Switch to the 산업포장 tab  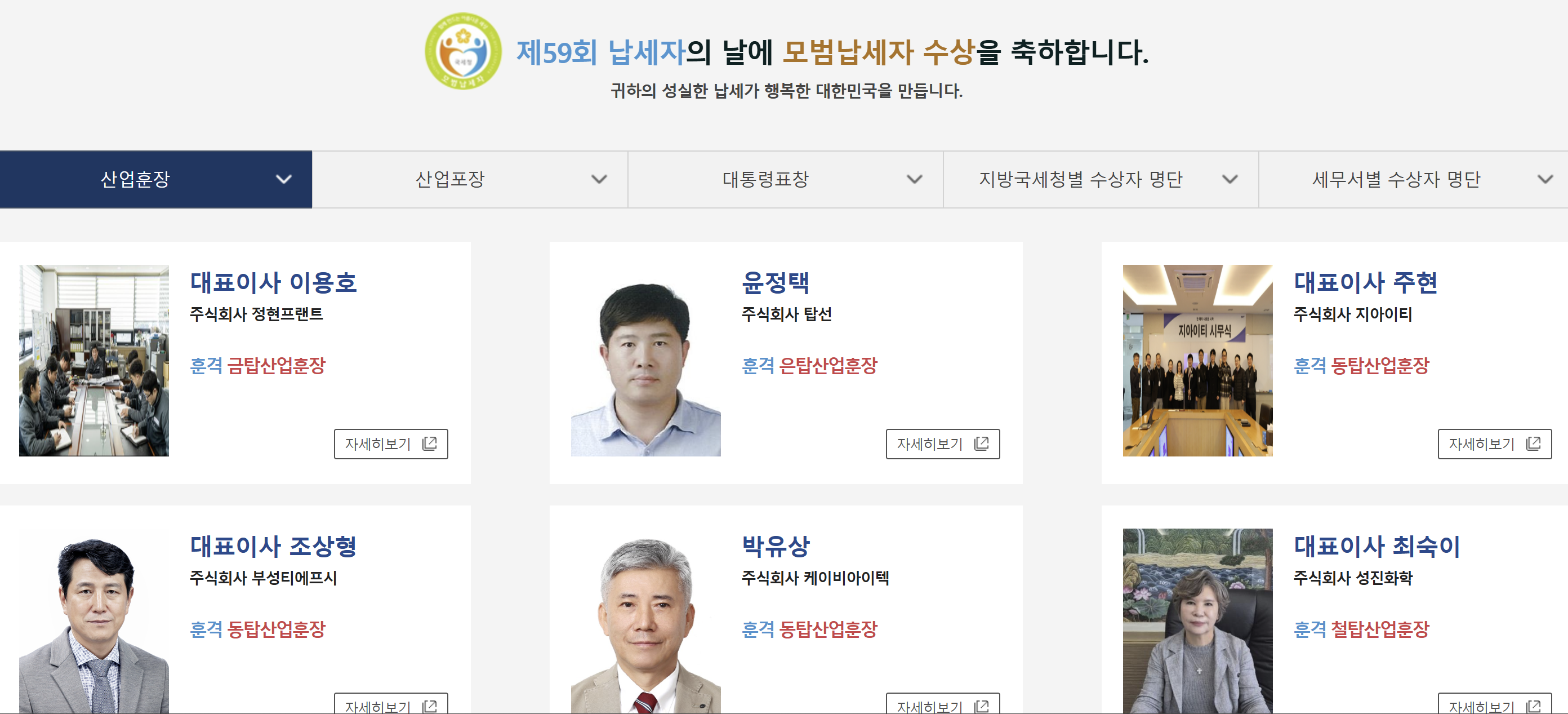[x=470, y=180]
